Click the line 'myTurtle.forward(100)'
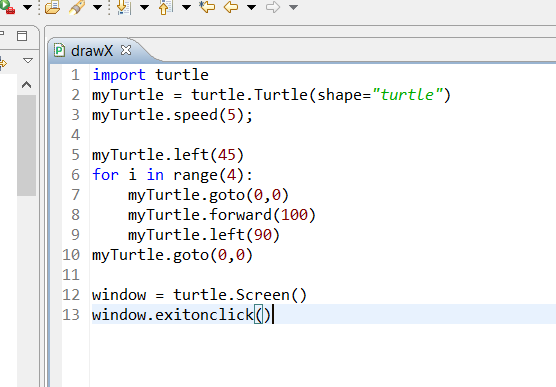This screenshot has width=556, height=387. [x=222, y=215]
